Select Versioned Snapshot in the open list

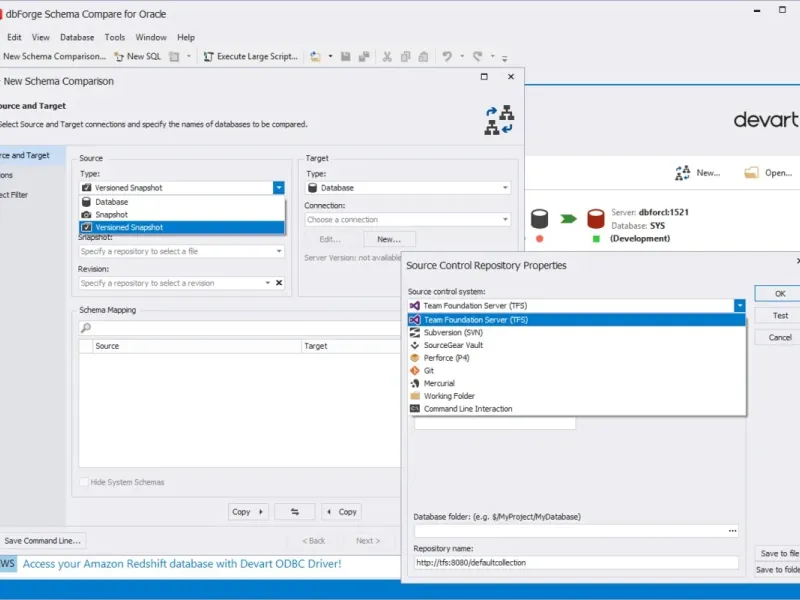click(x=182, y=228)
